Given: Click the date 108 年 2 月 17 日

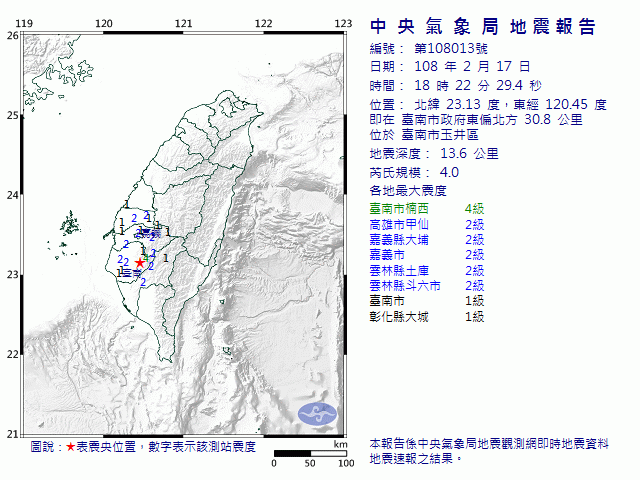Looking at the screenshot, I should (472, 67).
